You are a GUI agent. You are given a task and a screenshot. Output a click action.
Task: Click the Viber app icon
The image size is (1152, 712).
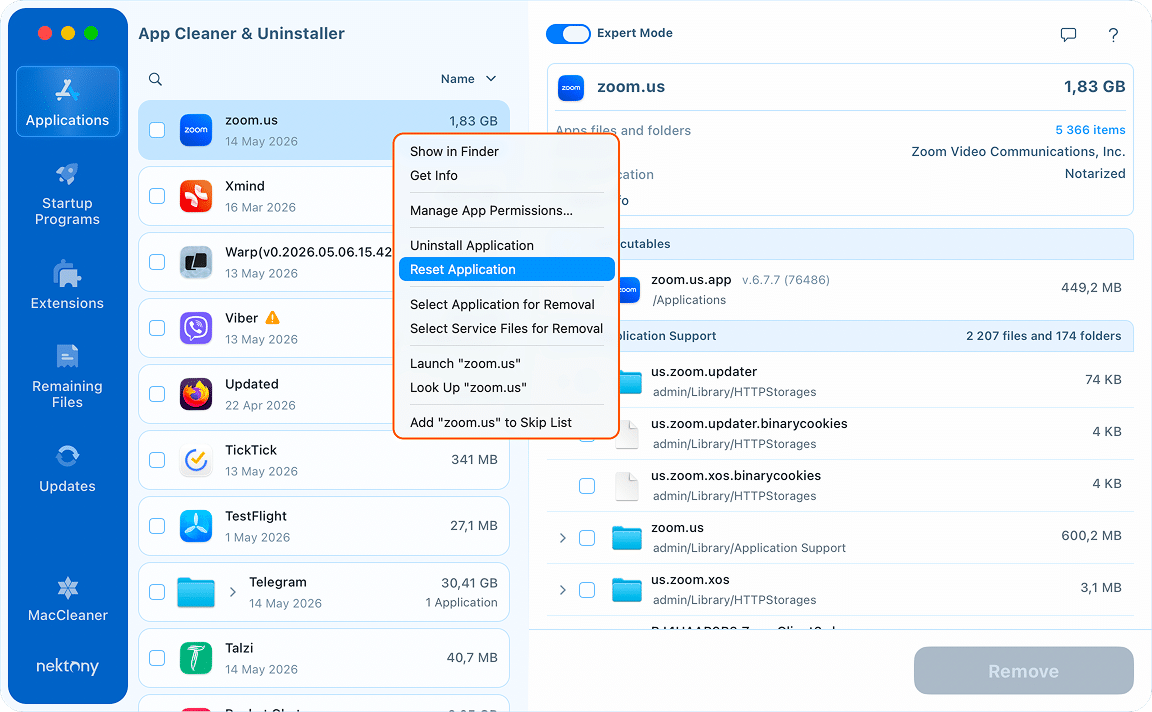196,328
